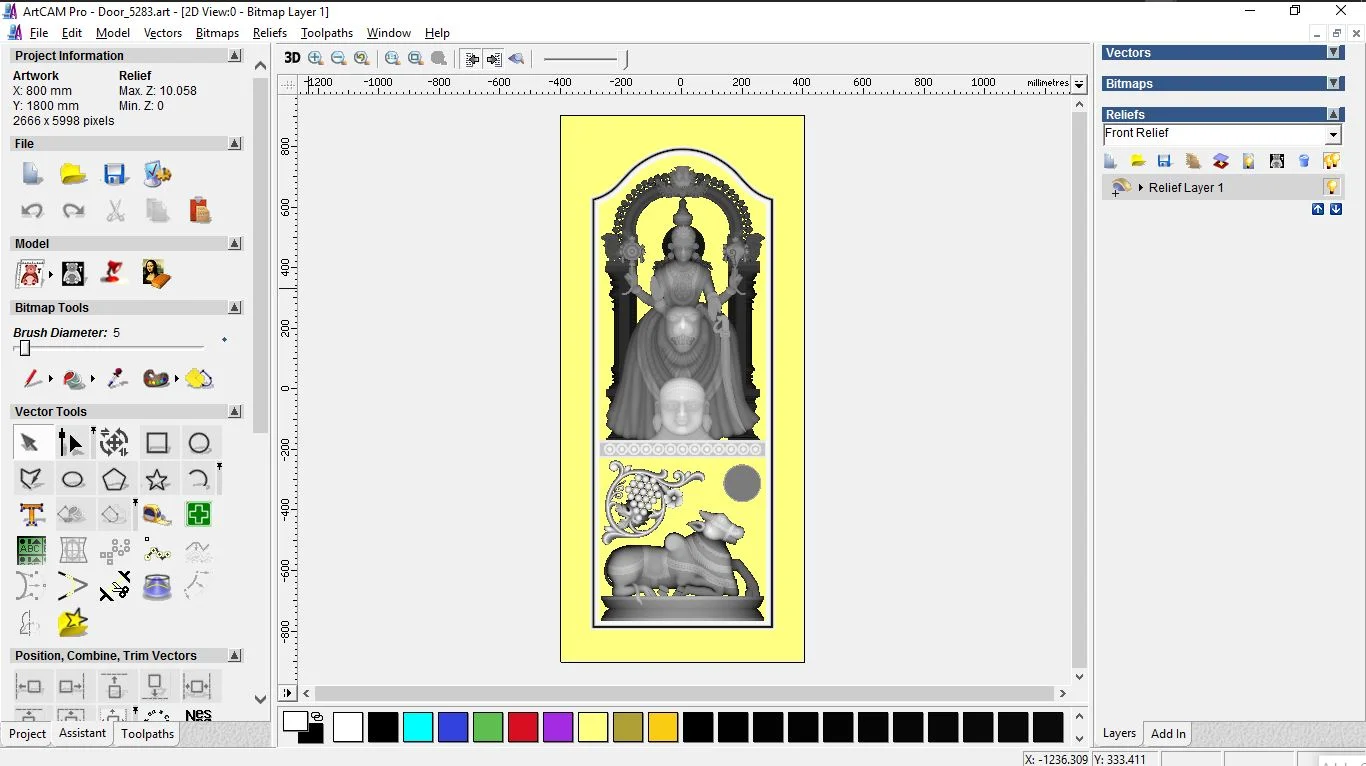Image resolution: width=1366 pixels, height=766 pixels.
Task: Move relief layer up with arrow button
Action: click(x=1318, y=209)
